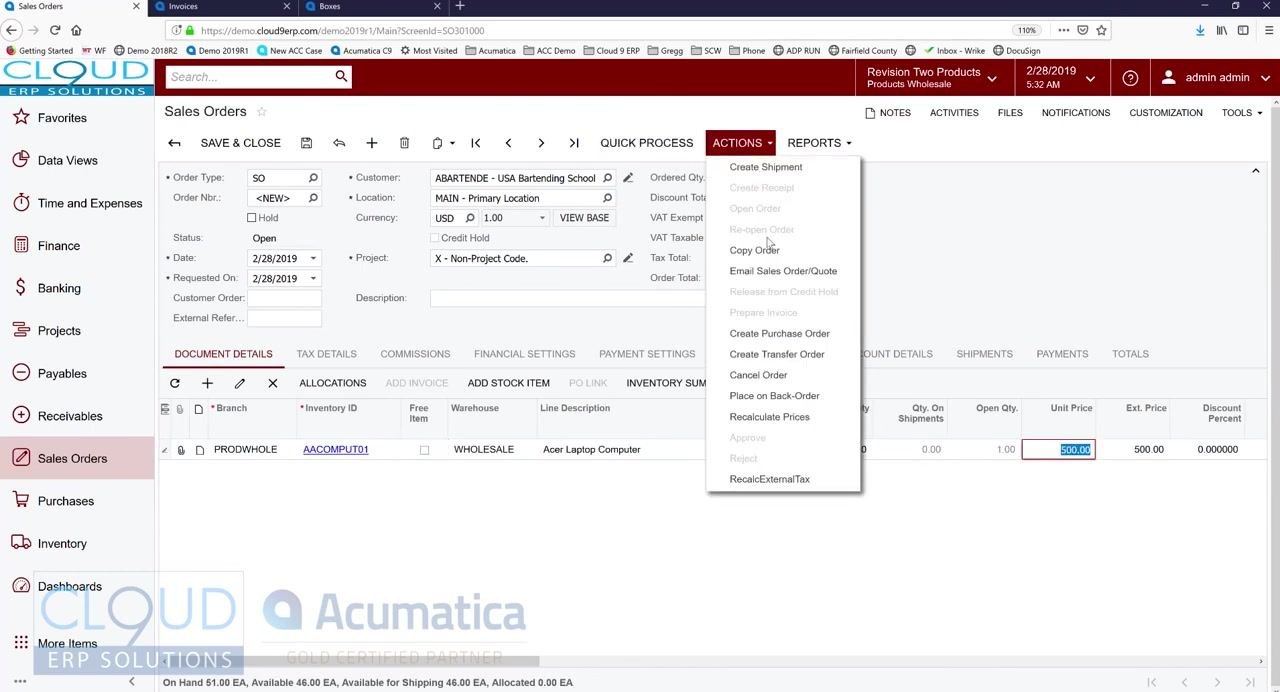This screenshot has height=692, width=1280.
Task: Select Place on Back-Order action
Action: (x=775, y=396)
